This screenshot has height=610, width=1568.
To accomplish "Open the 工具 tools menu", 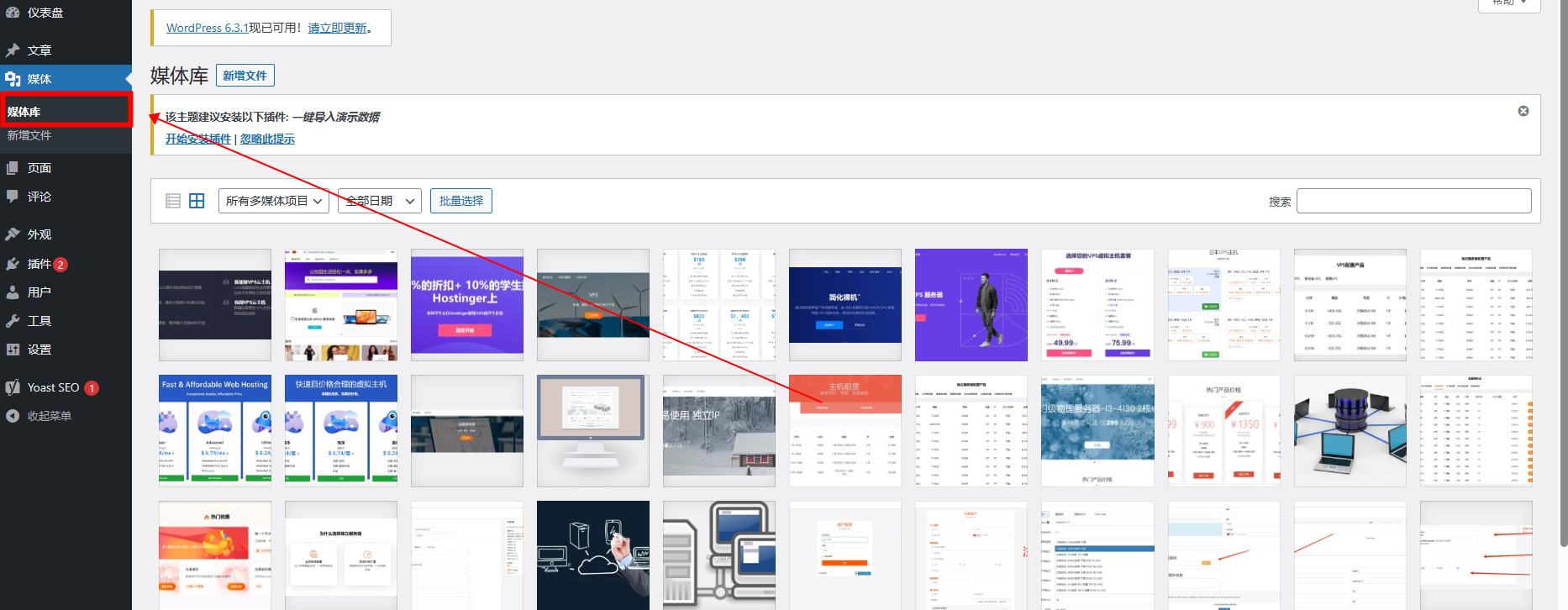I will pyautogui.click(x=39, y=321).
